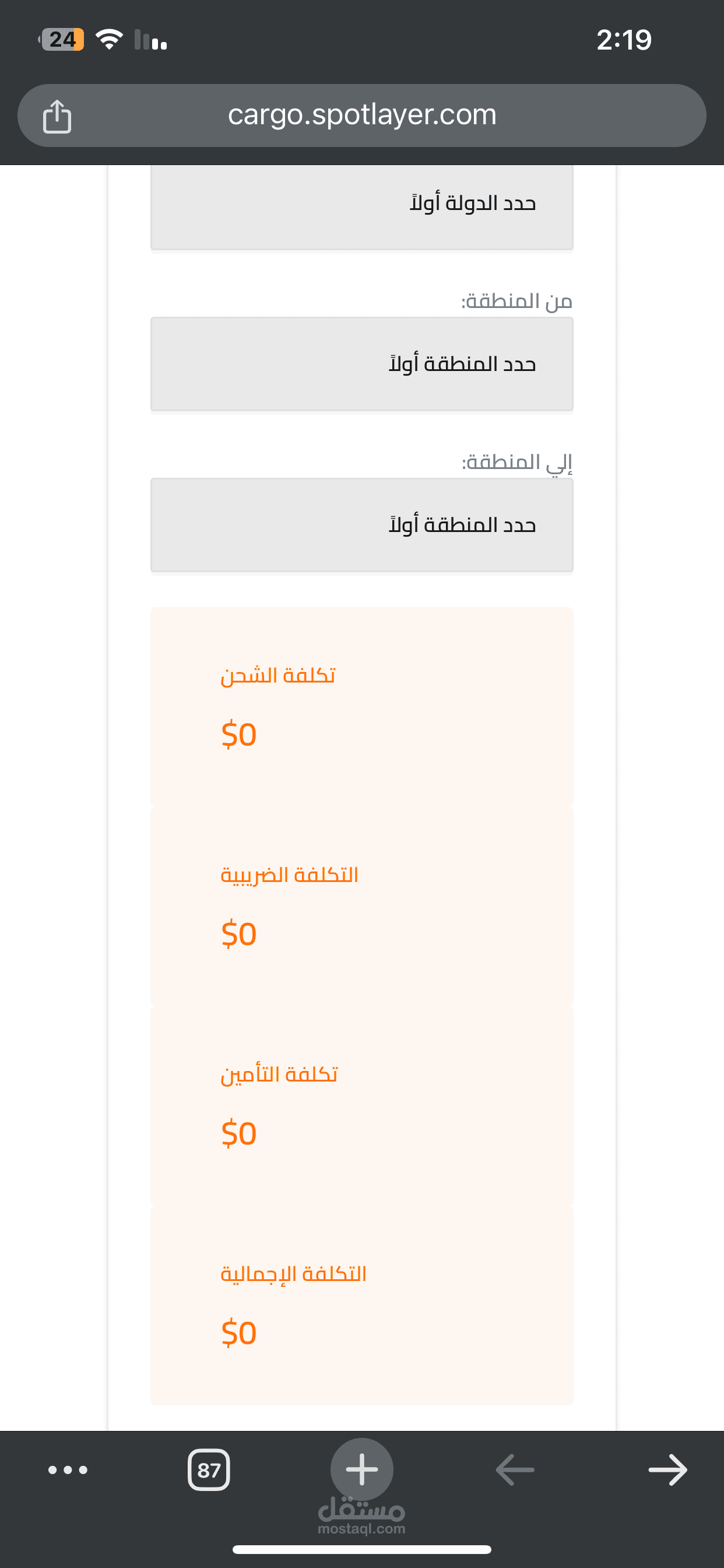Screen dimensions: 724x1568
Task: Tap the cellular signal bars icon
Action: coord(150,40)
